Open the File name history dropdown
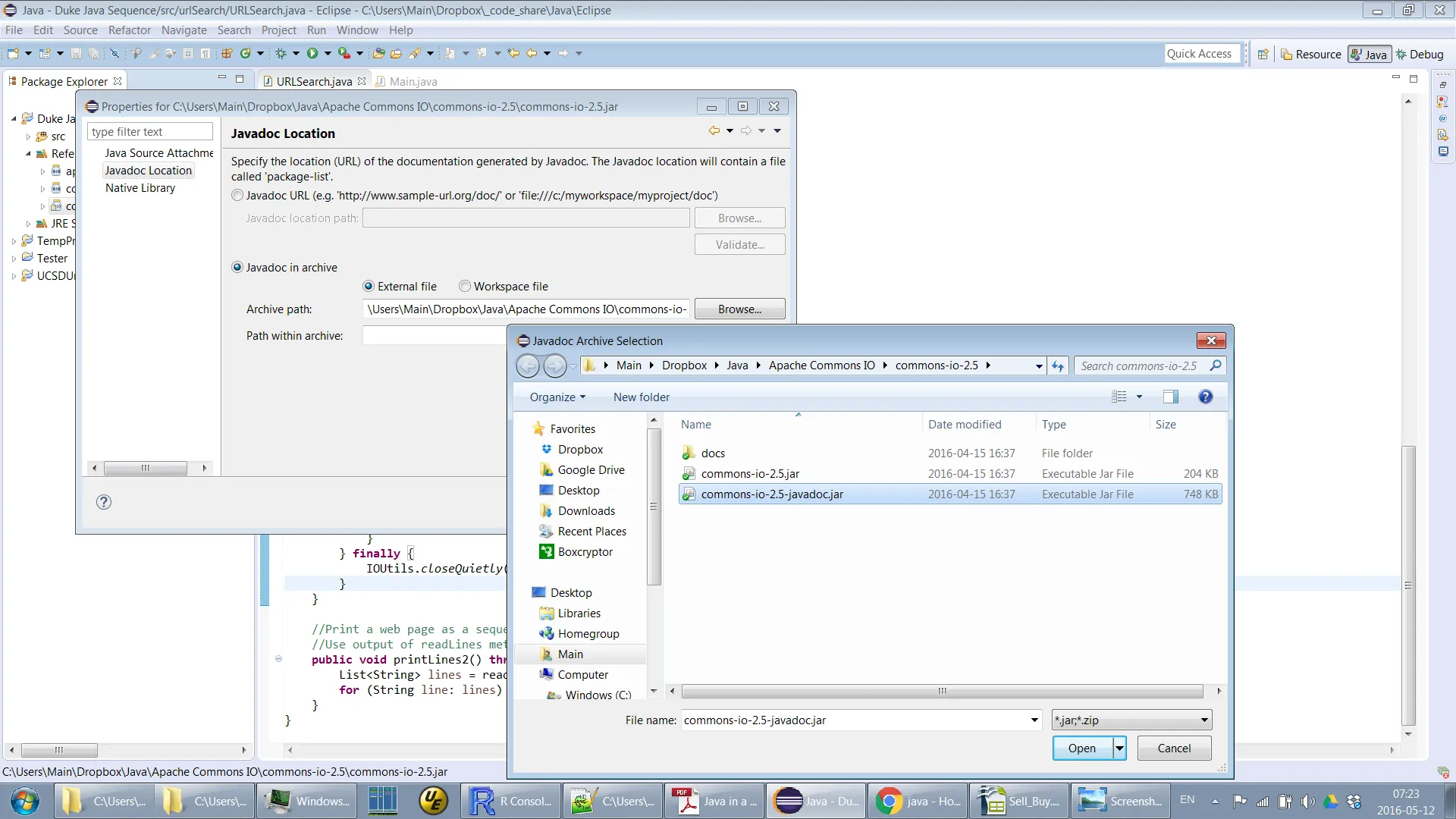This screenshot has width=1456, height=819. (1034, 720)
